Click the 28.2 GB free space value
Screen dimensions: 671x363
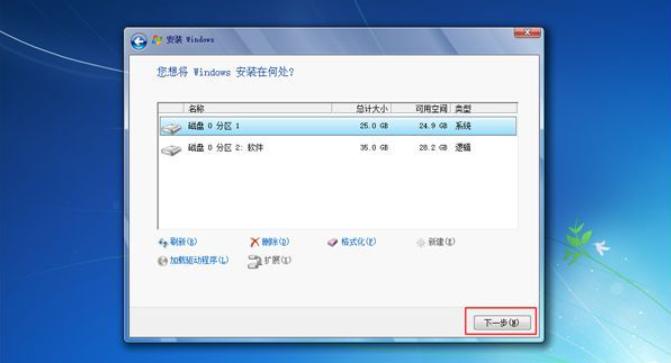click(x=433, y=148)
